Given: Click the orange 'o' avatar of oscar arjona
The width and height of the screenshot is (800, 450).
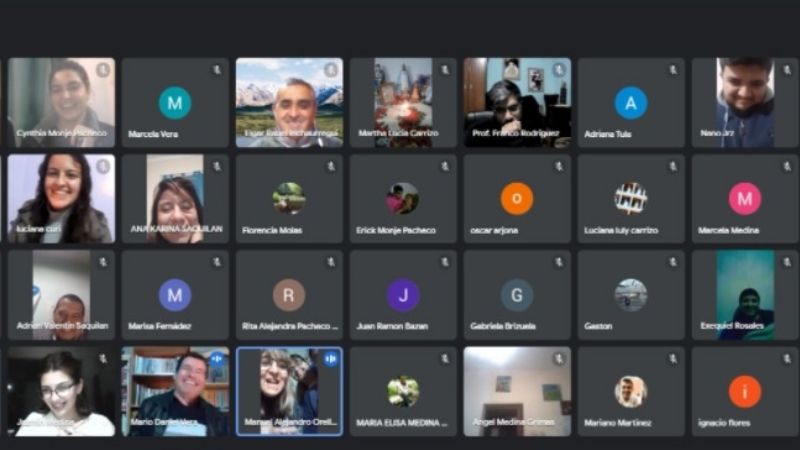Looking at the screenshot, I should pos(517,198).
